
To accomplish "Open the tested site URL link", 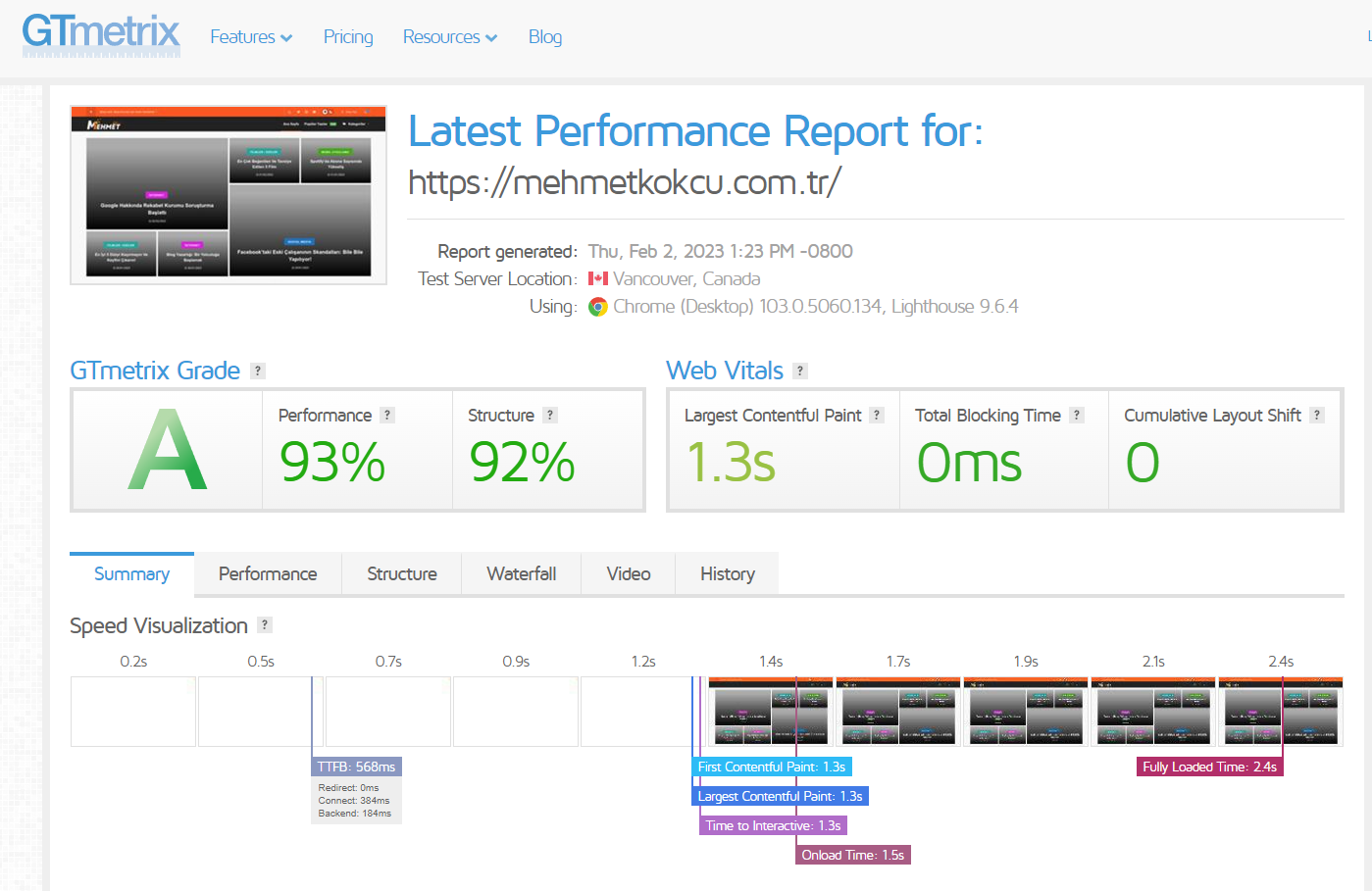I will pos(625,182).
